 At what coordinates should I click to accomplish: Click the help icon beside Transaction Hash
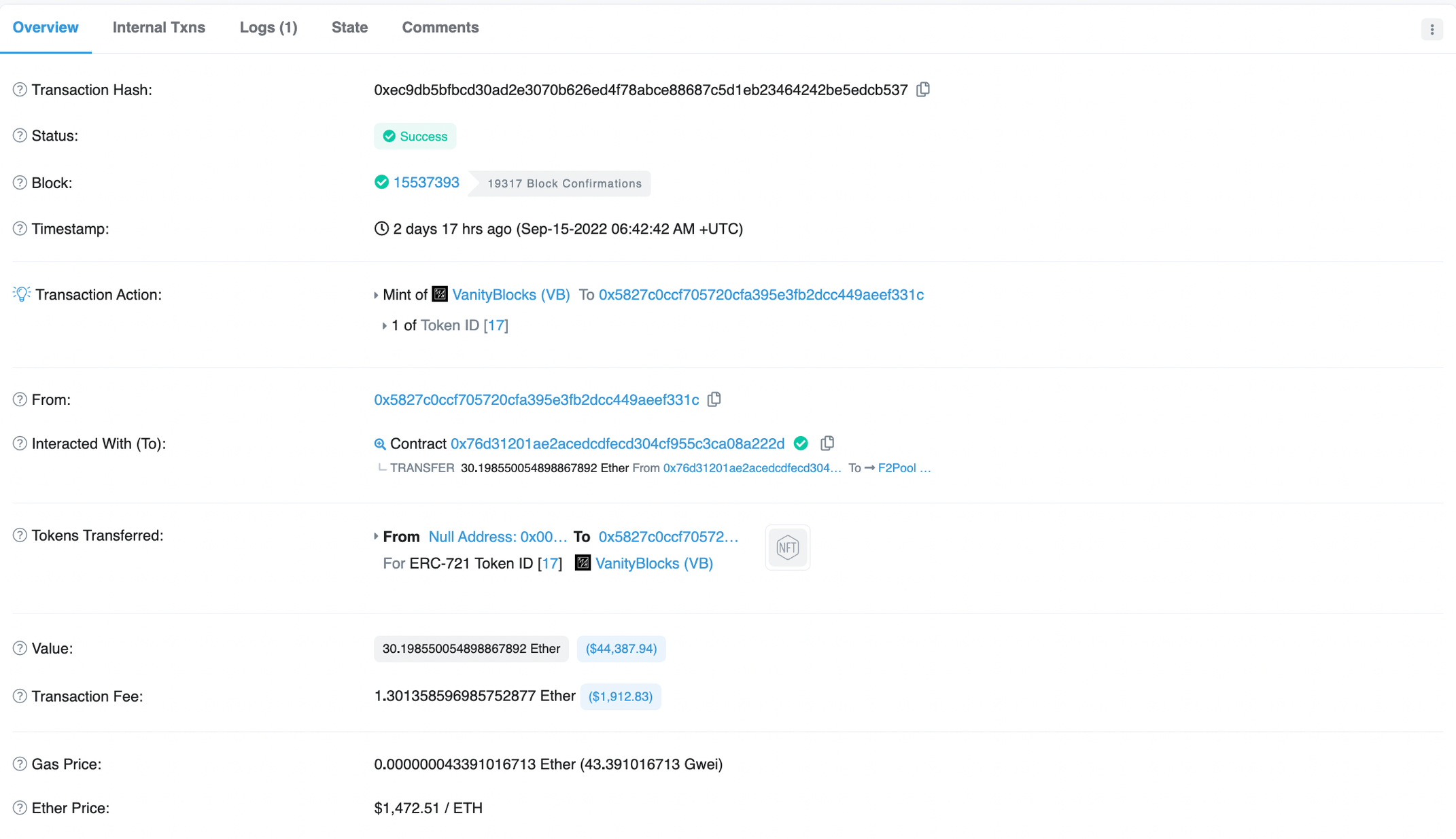[x=20, y=90]
